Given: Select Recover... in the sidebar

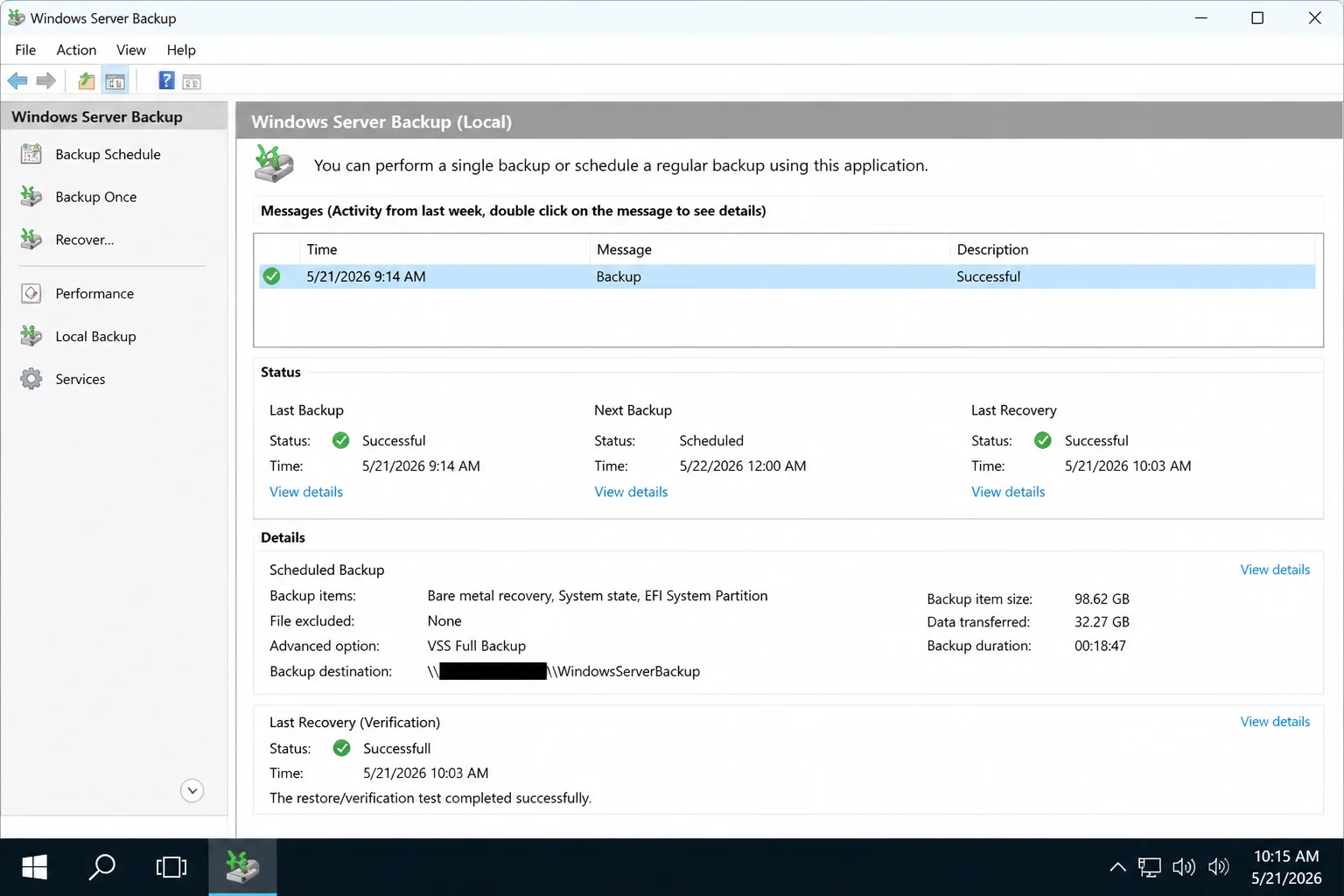Looking at the screenshot, I should point(85,239).
